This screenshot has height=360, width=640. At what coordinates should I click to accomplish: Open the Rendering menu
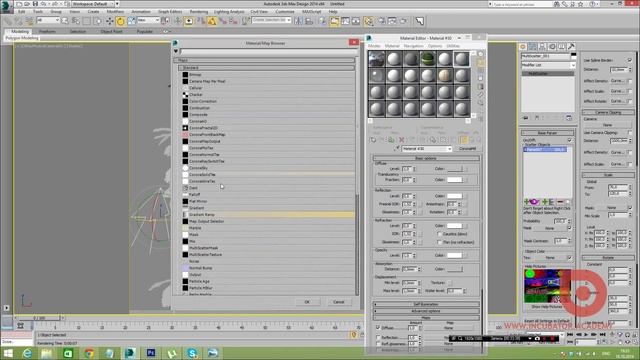pyautogui.click(x=199, y=12)
